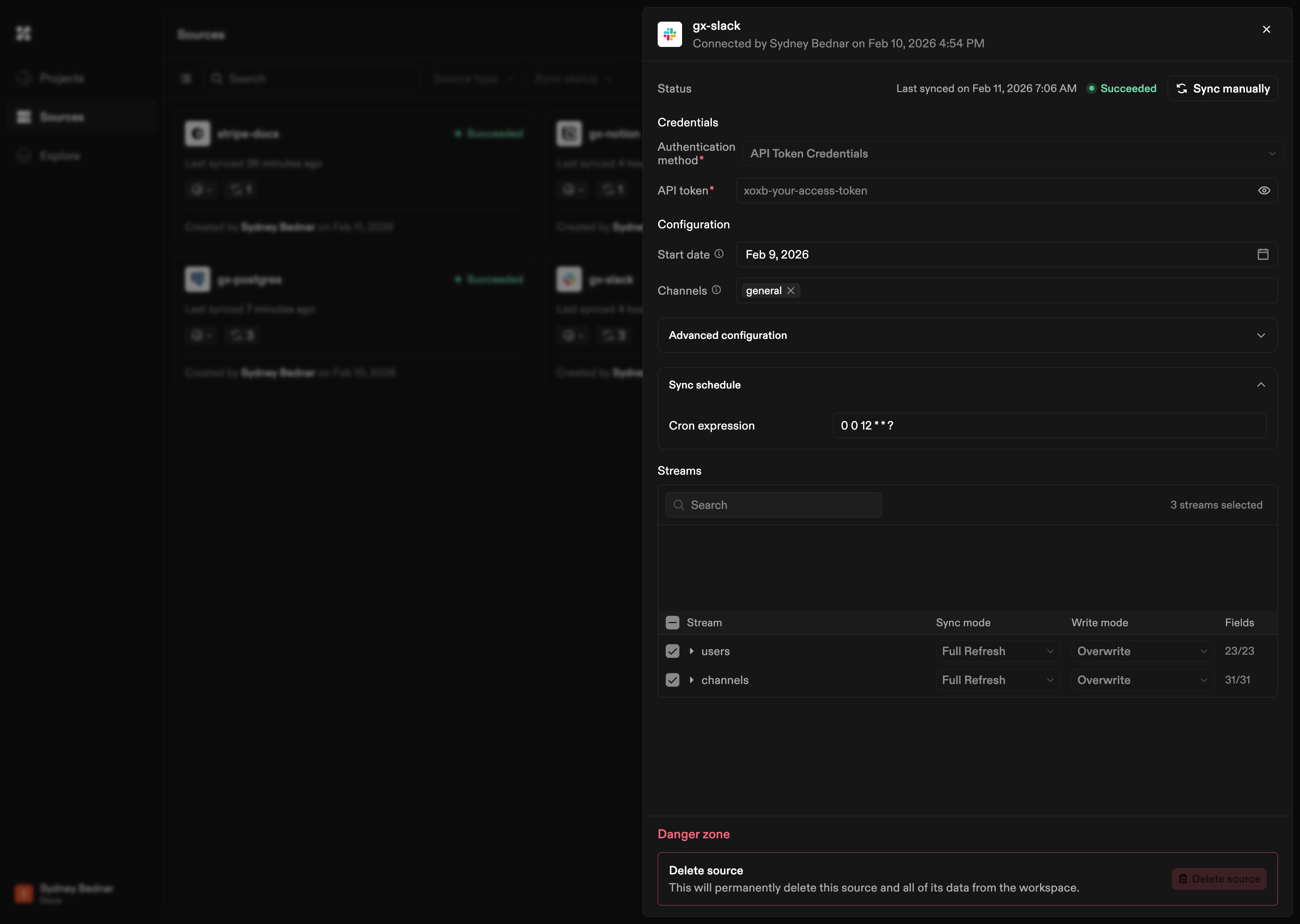Expand the channels stream row arrow

691,680
